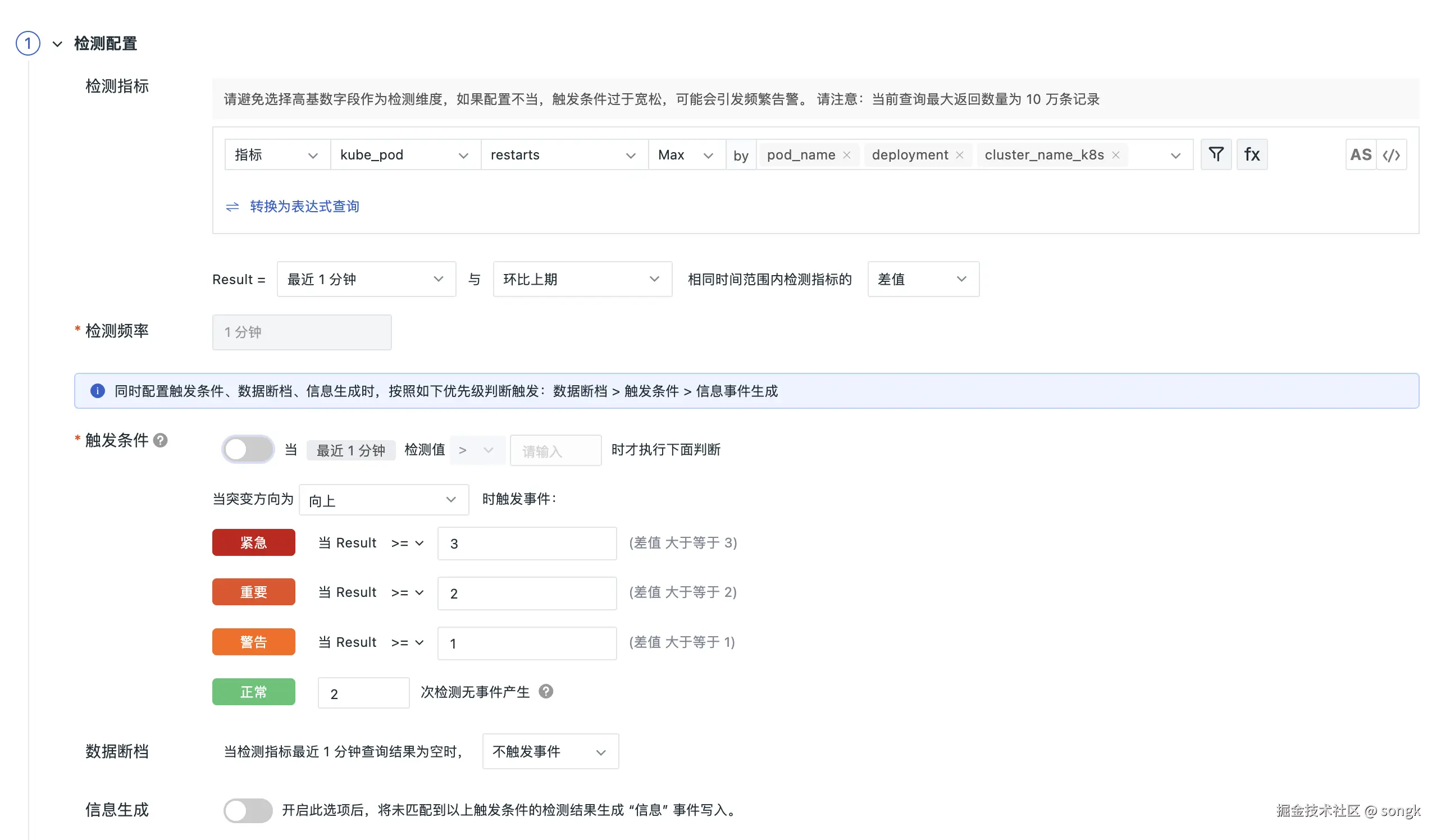Viewport: 1441px width, 840px height.
Task: Click the red 紧急 level label
Action: click(x=253, y=542)
